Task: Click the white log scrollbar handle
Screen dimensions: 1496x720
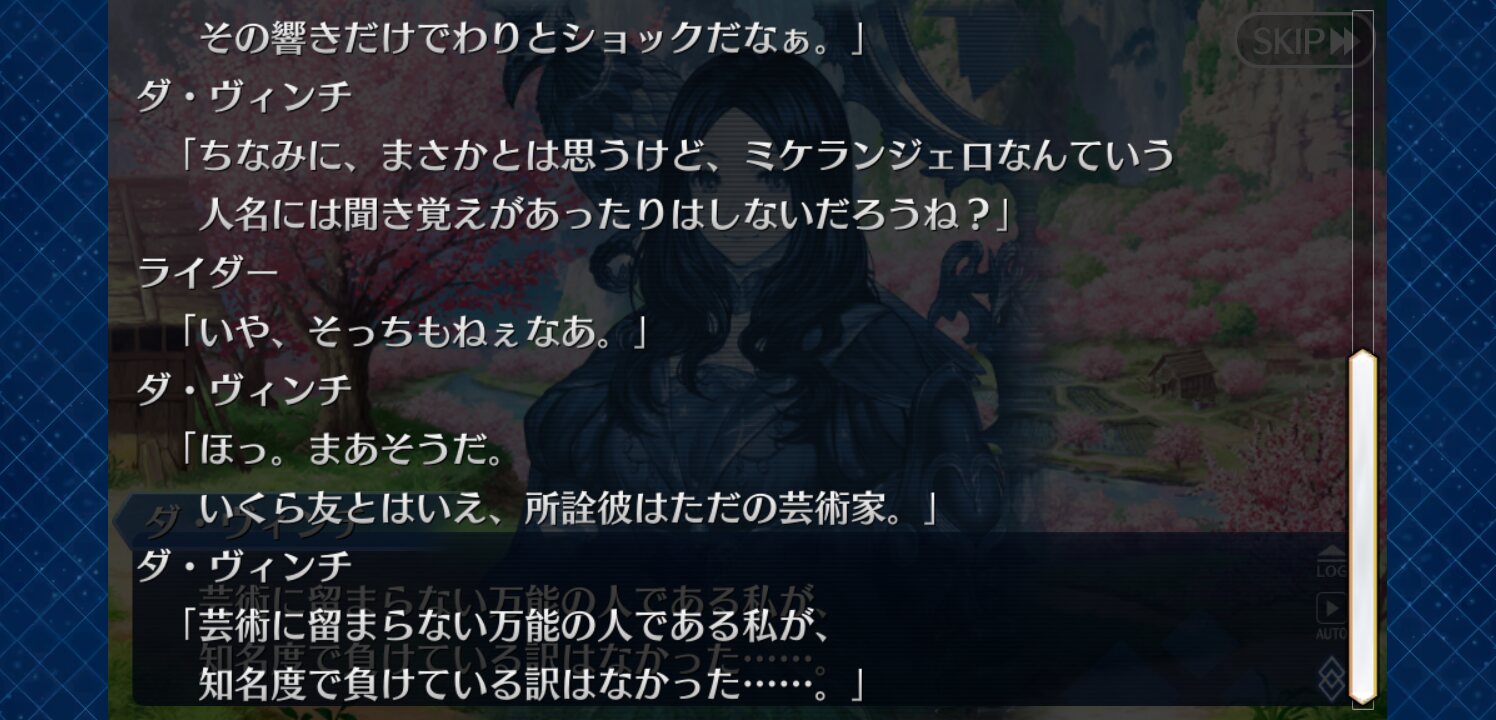Action: pos(1362,526)
